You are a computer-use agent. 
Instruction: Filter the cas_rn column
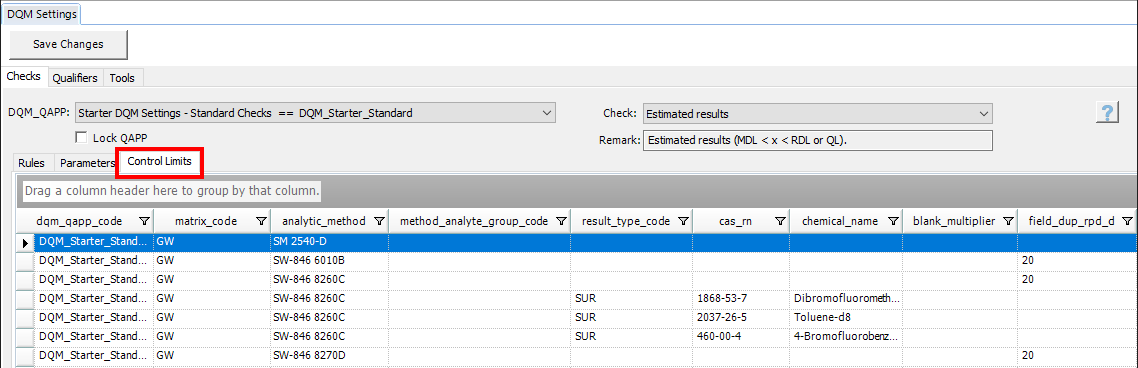pyautogui.click(x=780, y=221)
